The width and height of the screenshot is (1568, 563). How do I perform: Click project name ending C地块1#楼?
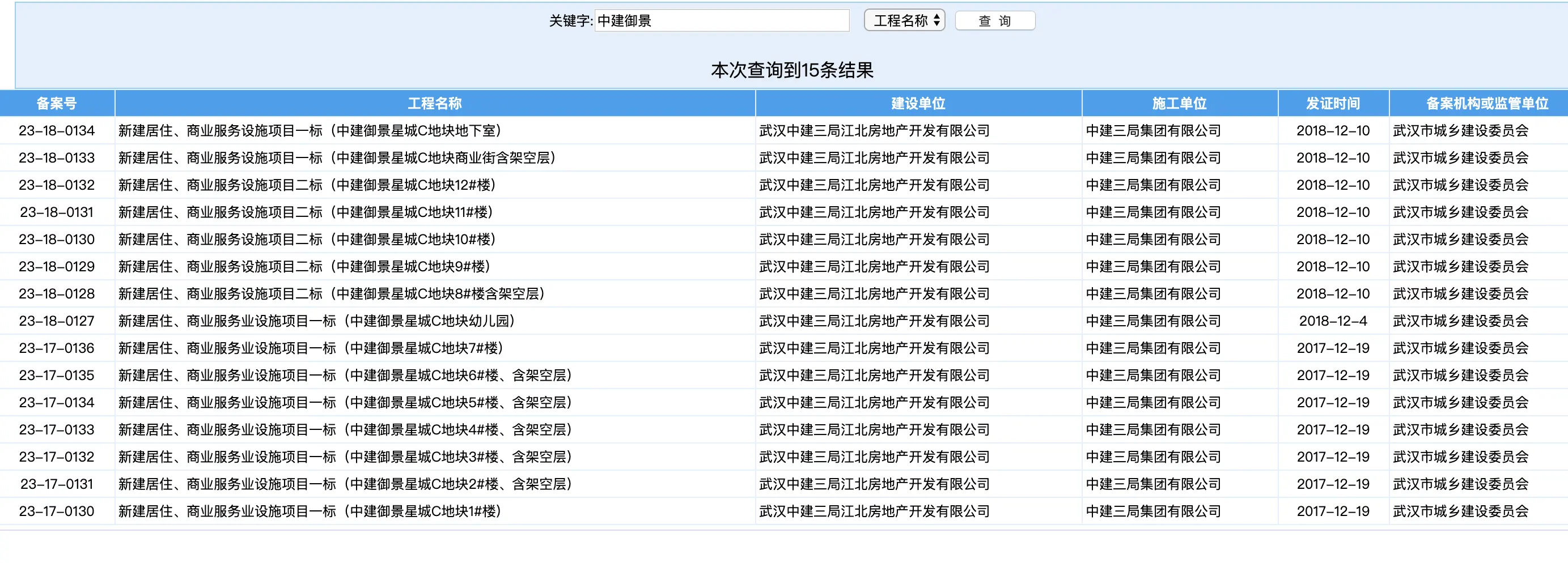coord(312,511)
